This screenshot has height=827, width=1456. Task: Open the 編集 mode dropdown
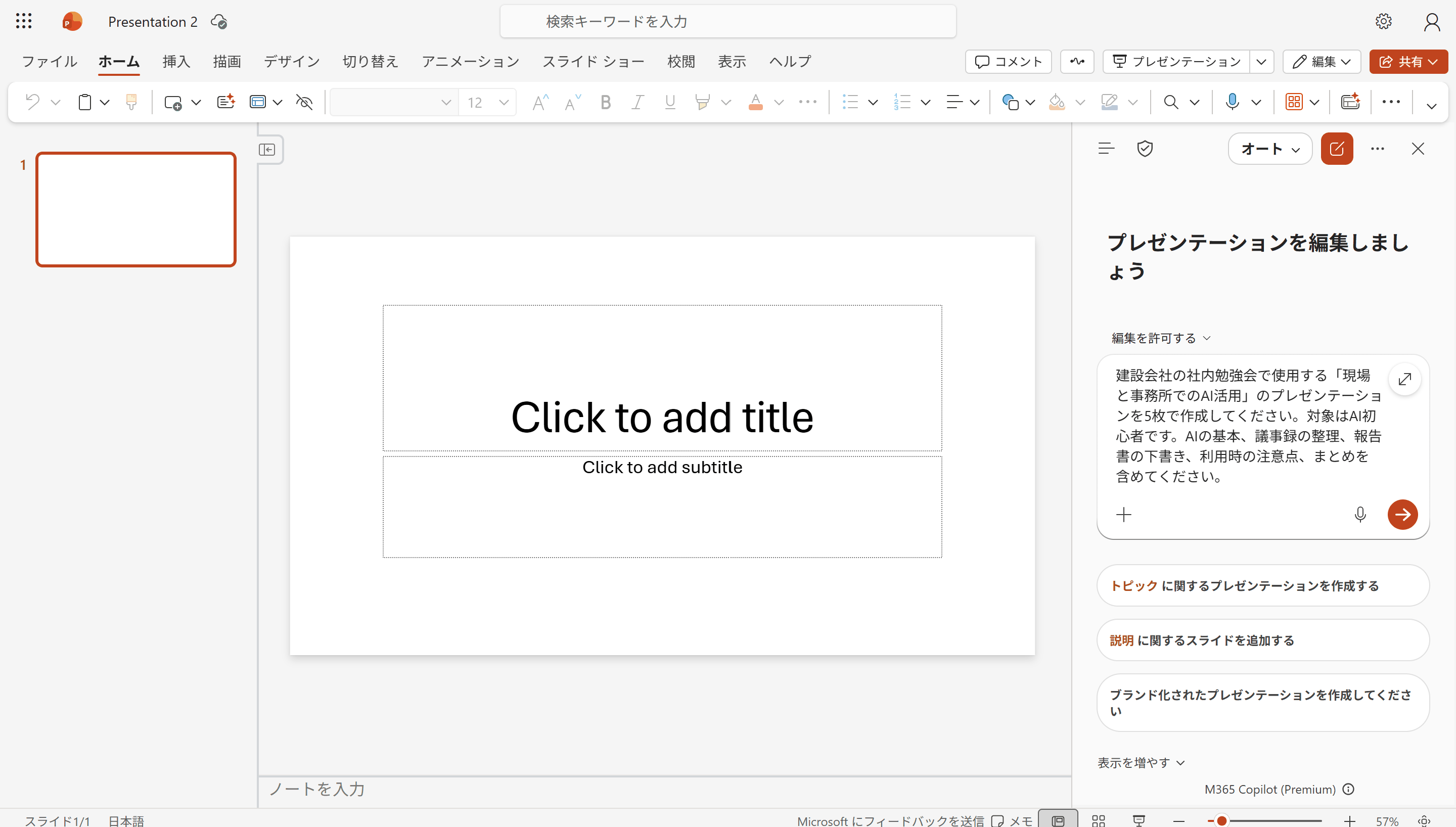point(1322,61)
